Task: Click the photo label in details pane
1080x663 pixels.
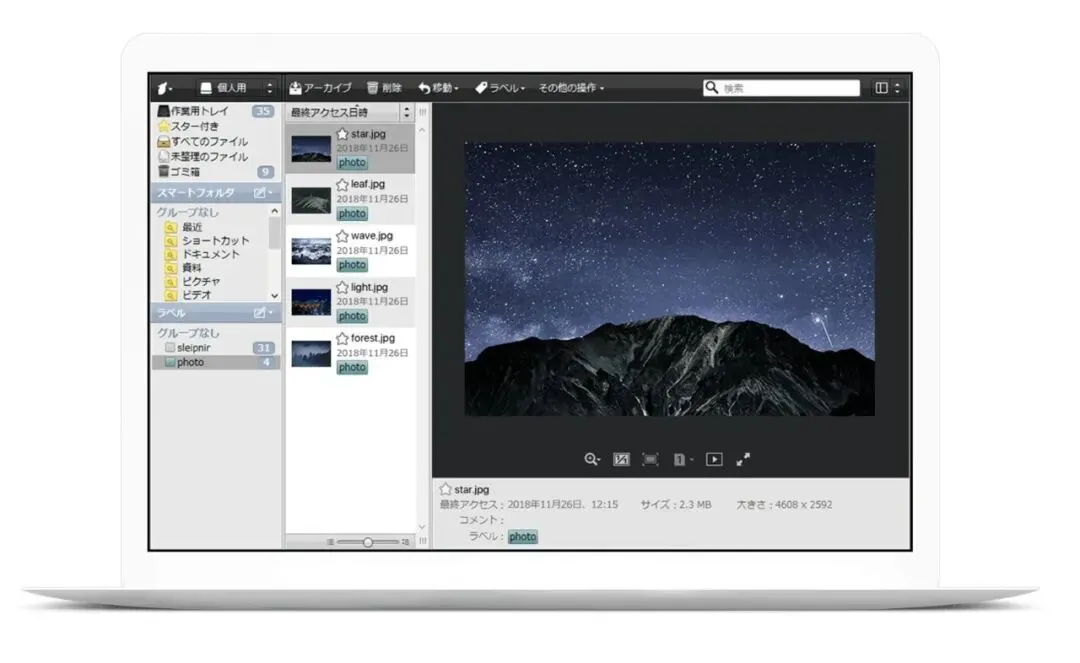Action: 523,537
